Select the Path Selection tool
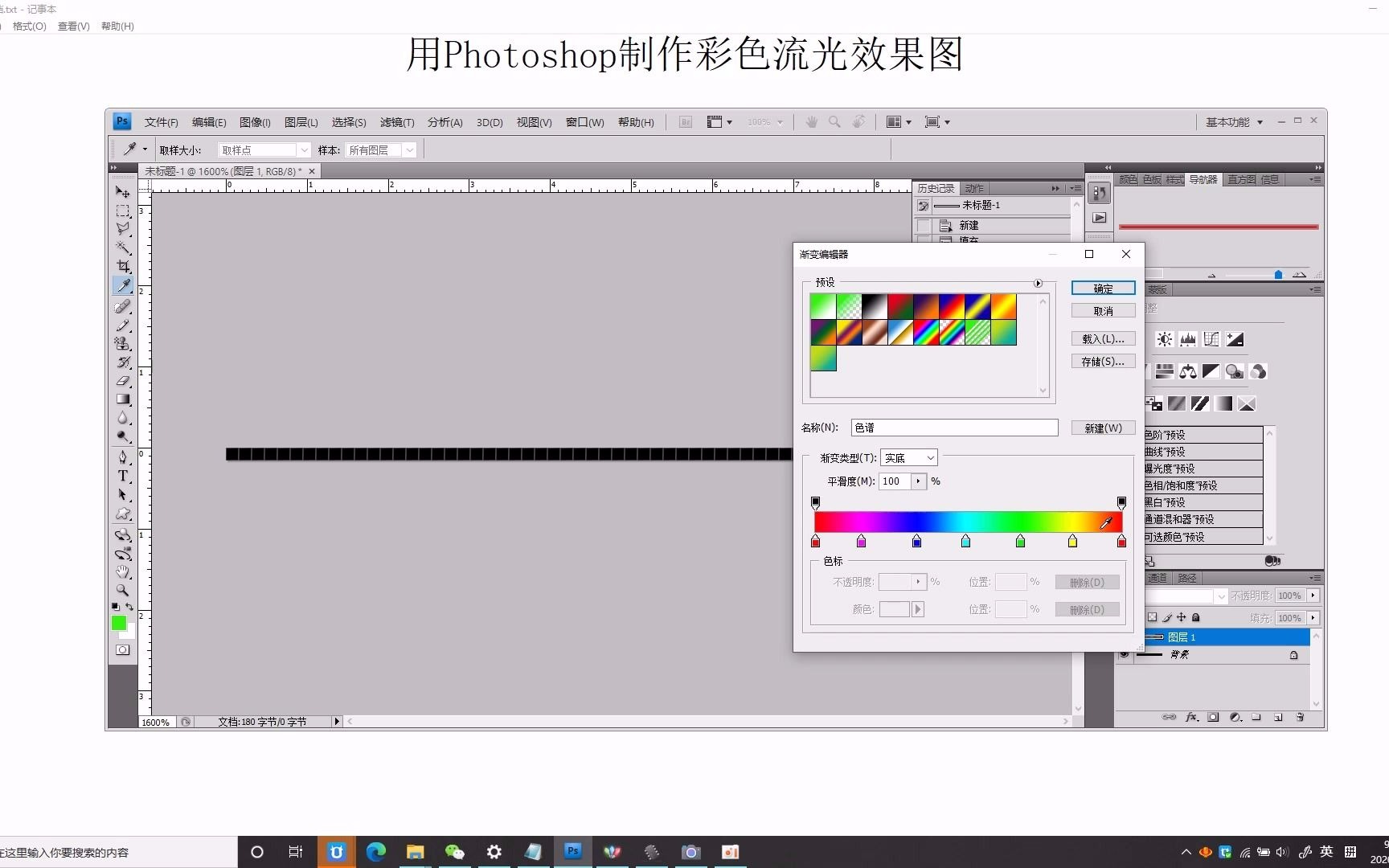Screen dimensions: 1389x868 point(122,494)
